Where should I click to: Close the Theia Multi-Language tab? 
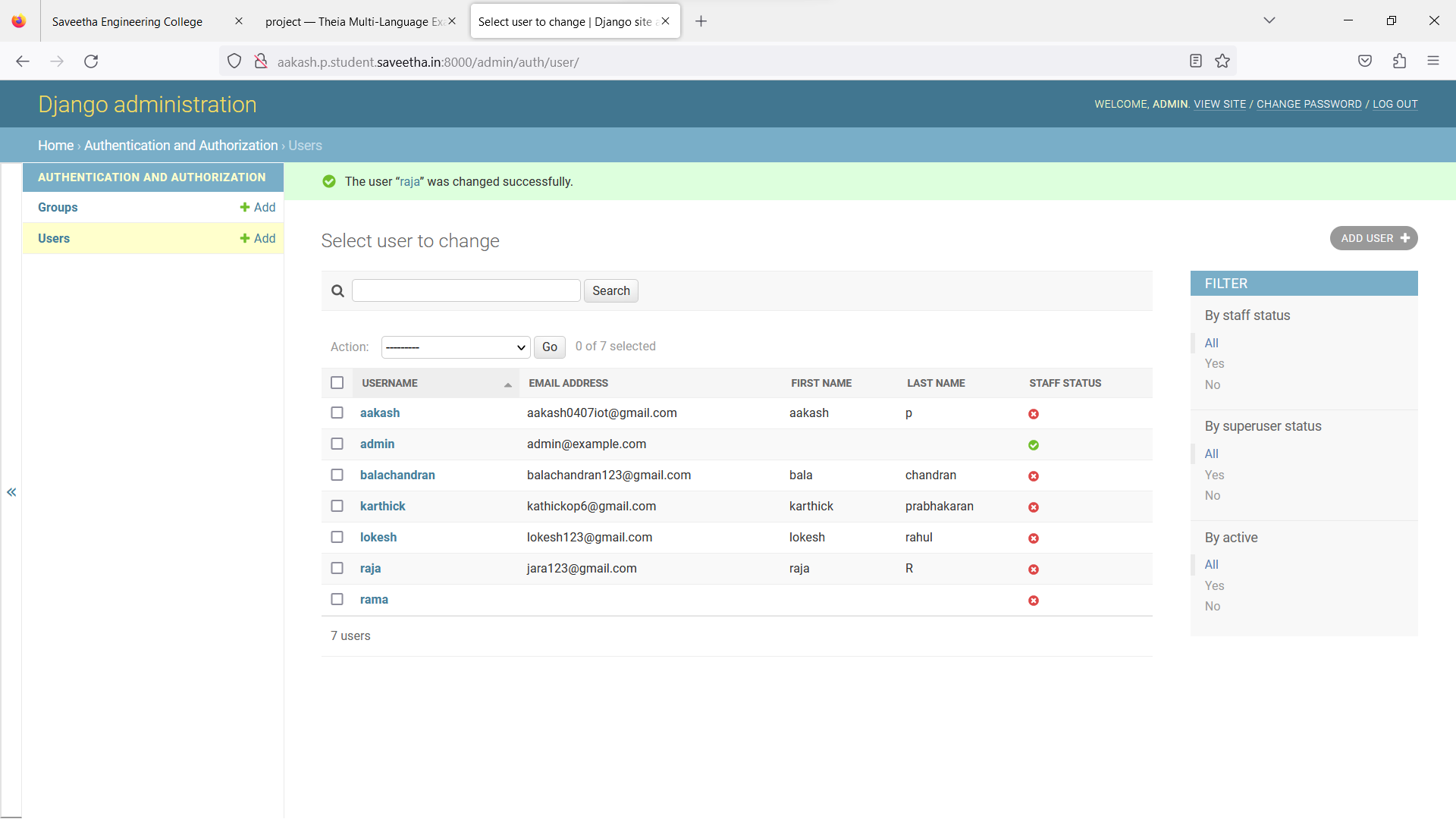tap(452, 21)
